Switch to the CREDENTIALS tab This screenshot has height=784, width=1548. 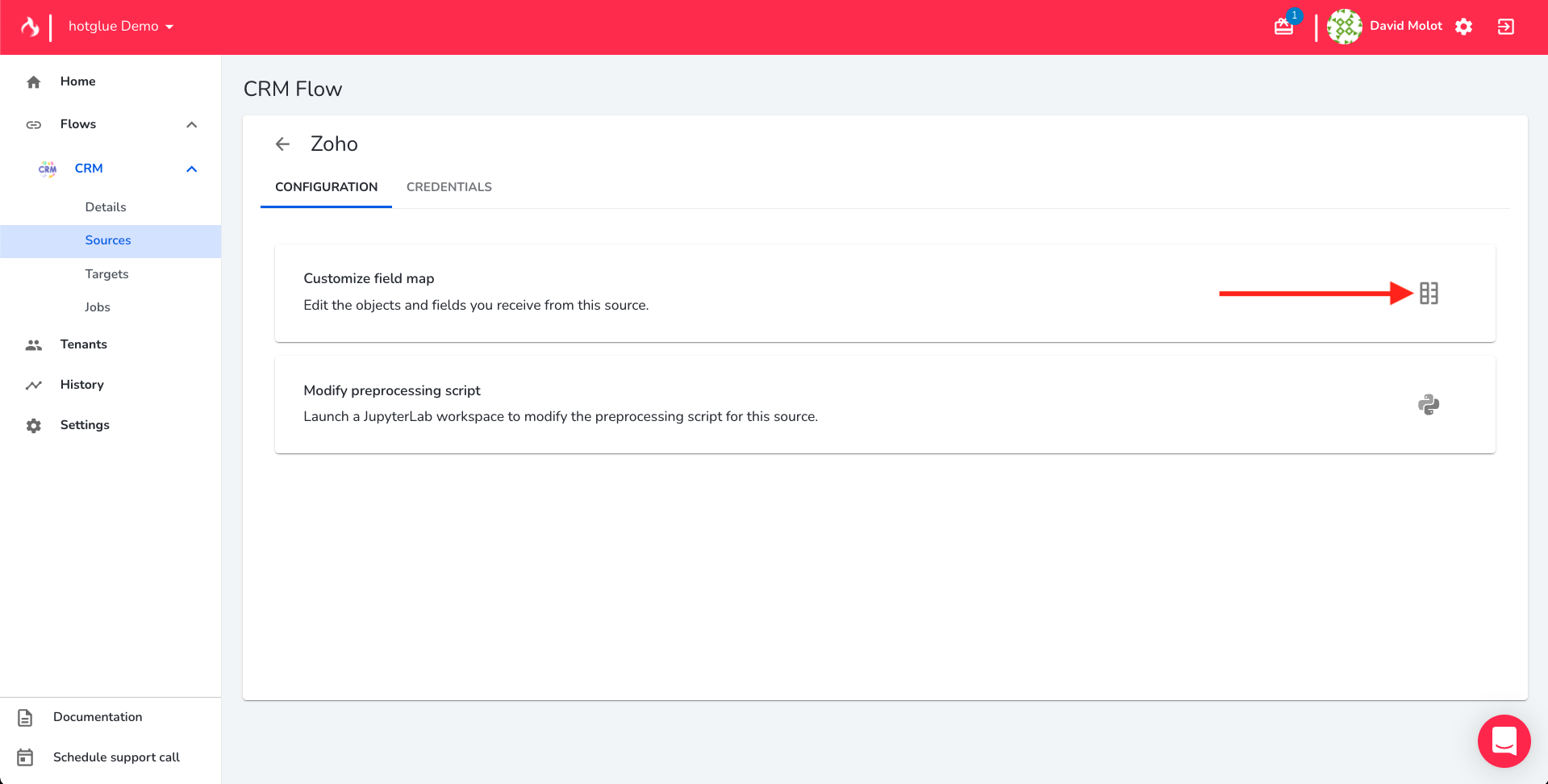click(449, 187)
